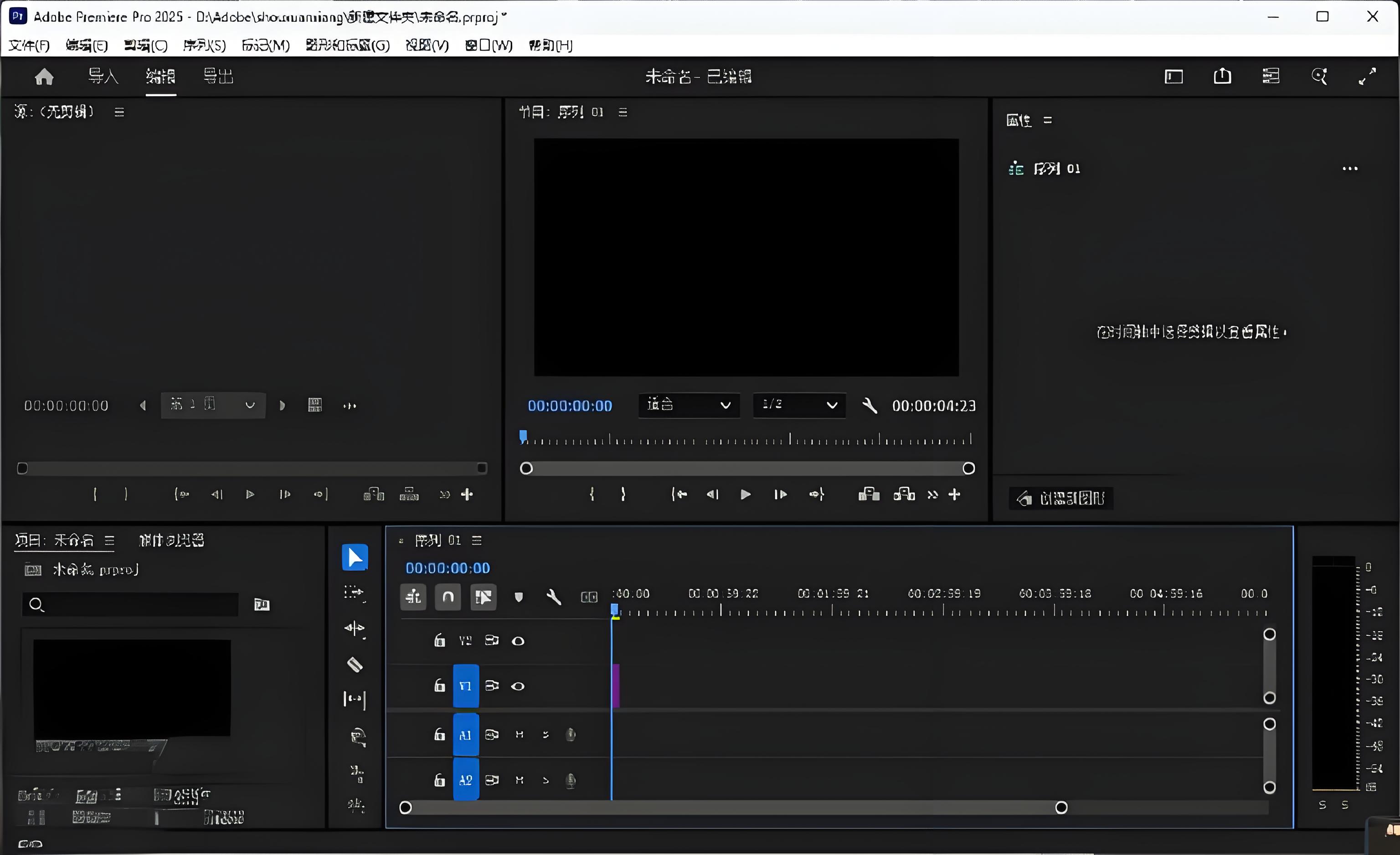Open new bin icon beside project search
The width and height of the screenshot is (1400, 855).
pyautogui.click(x=262, y=604)
